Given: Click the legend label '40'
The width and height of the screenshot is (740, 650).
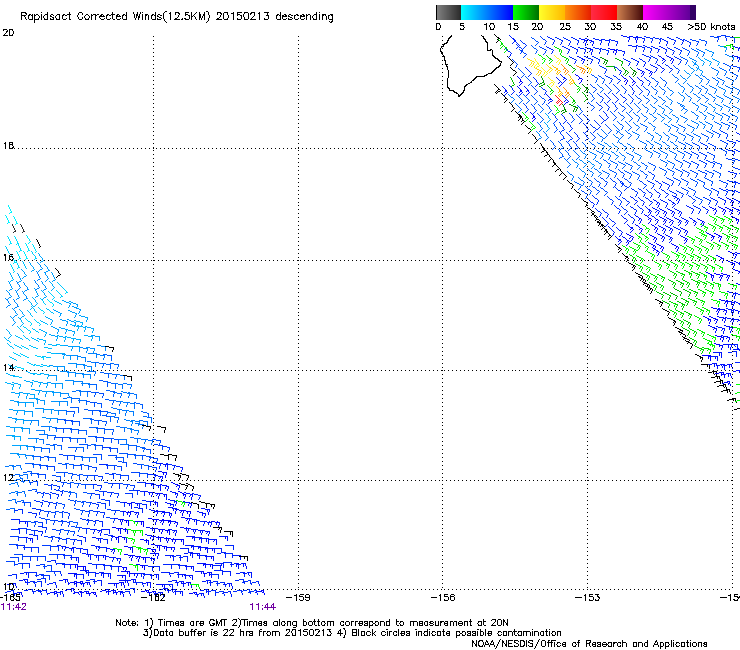Looking at the screenshot, I should (x=642, y=27).
